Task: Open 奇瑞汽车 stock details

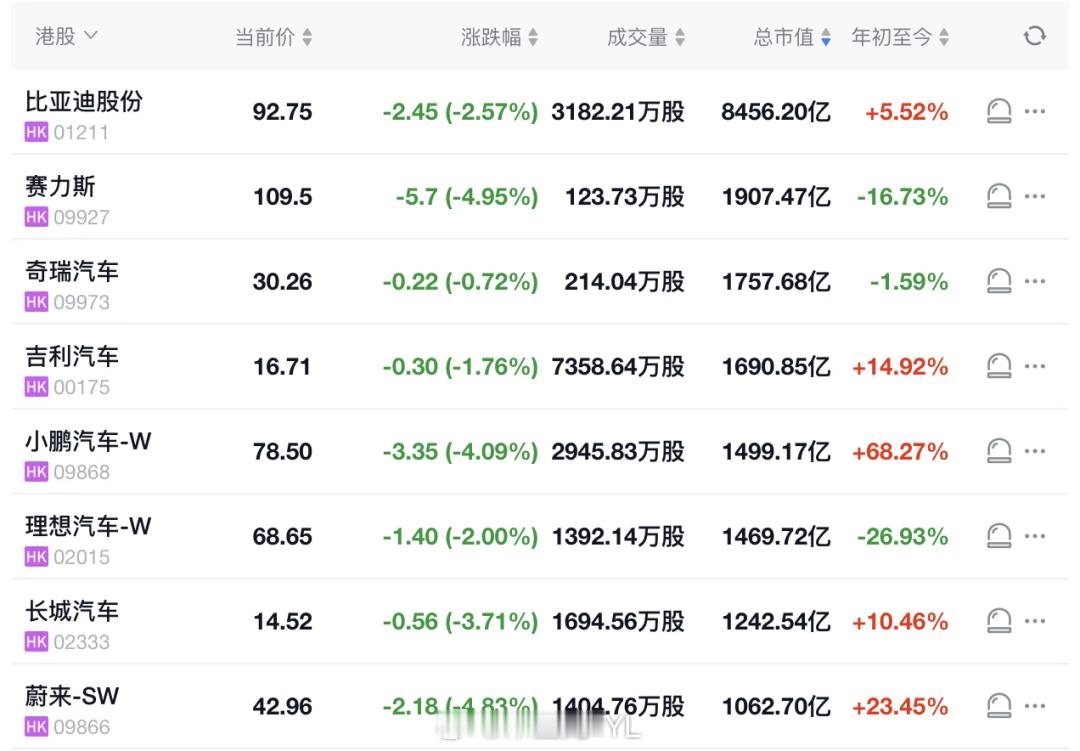Action: tap(72, 271)
